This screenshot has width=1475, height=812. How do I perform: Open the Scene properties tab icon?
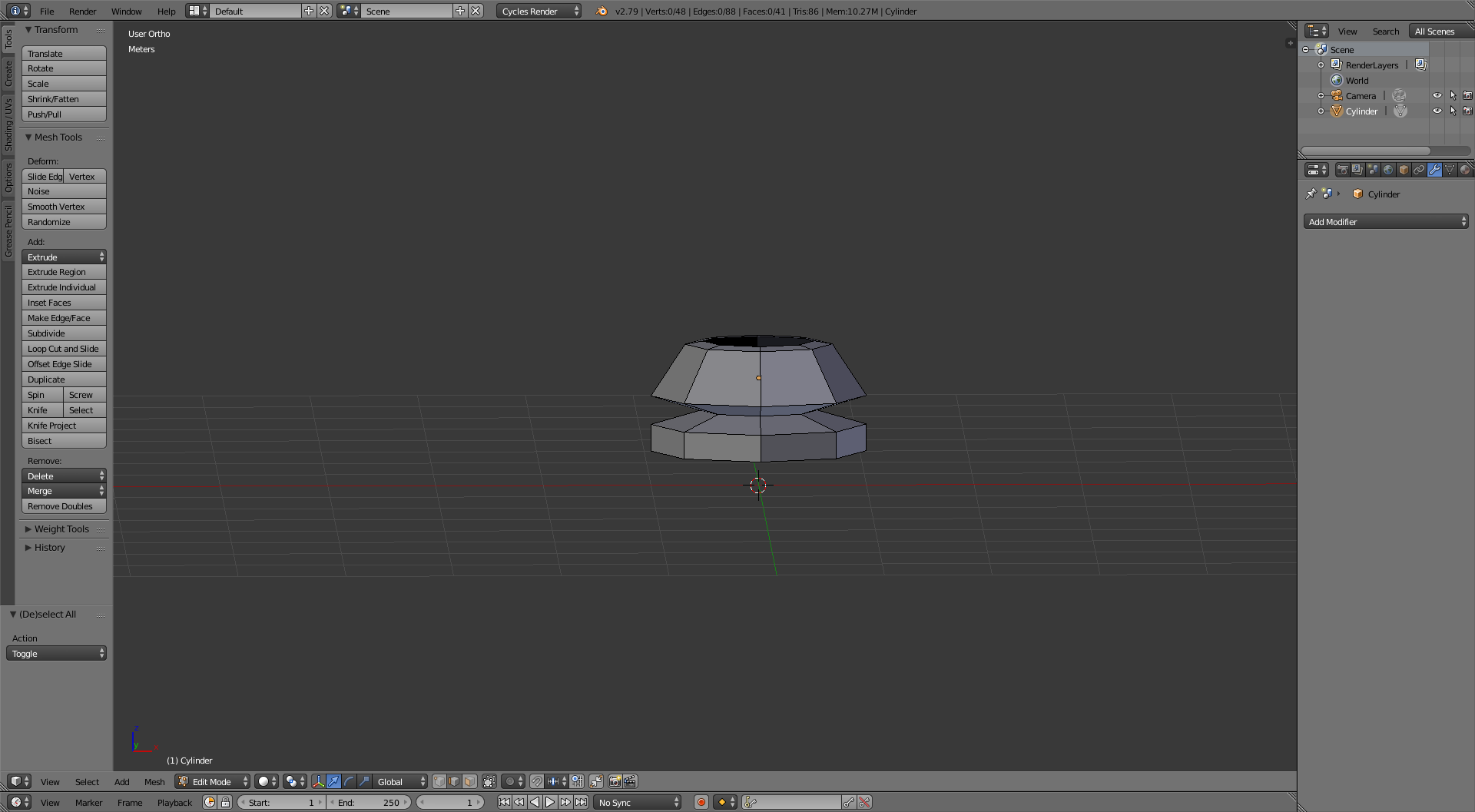tap(1374, 170)
